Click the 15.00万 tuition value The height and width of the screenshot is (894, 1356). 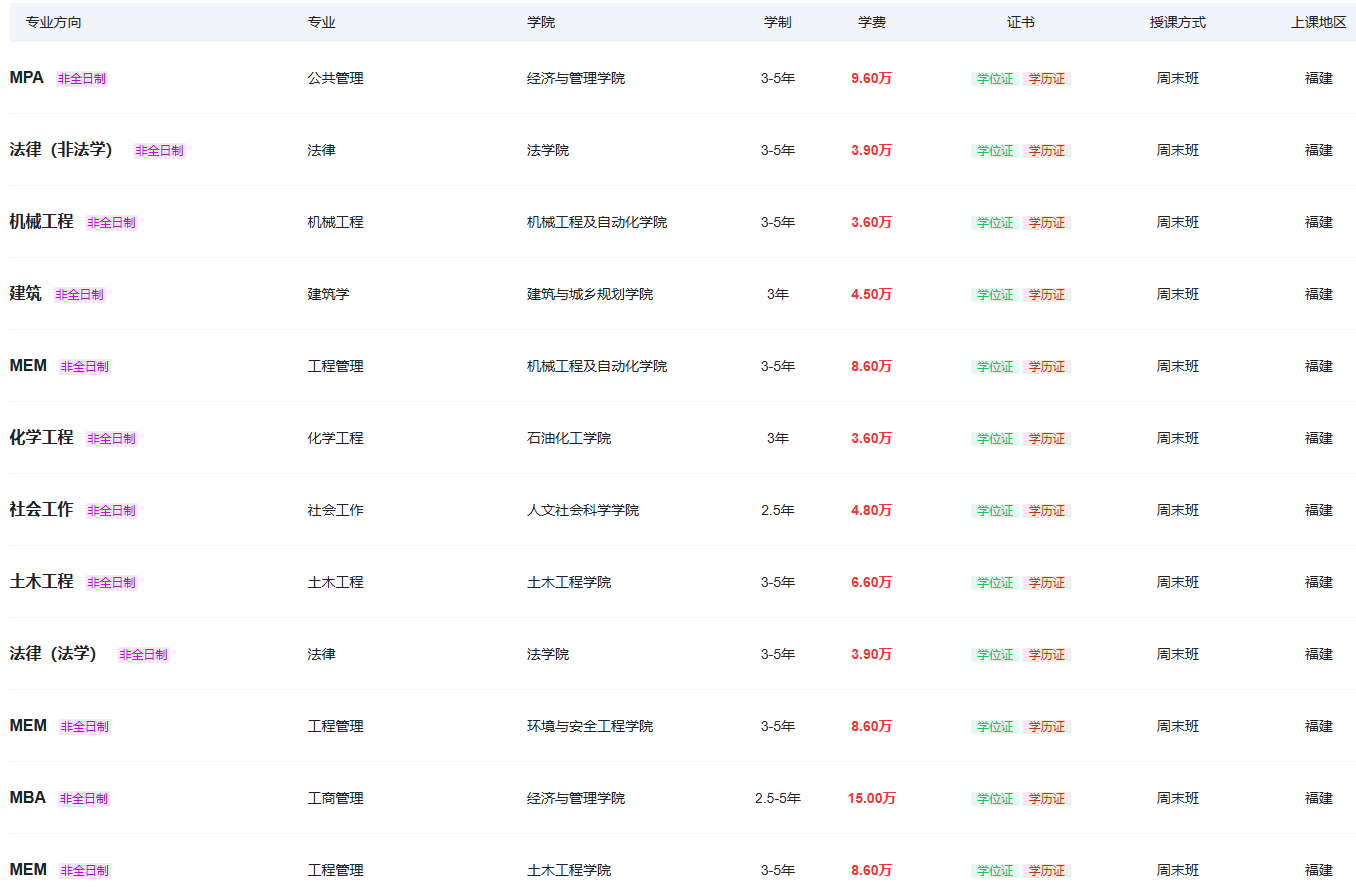tap(872, 798)
